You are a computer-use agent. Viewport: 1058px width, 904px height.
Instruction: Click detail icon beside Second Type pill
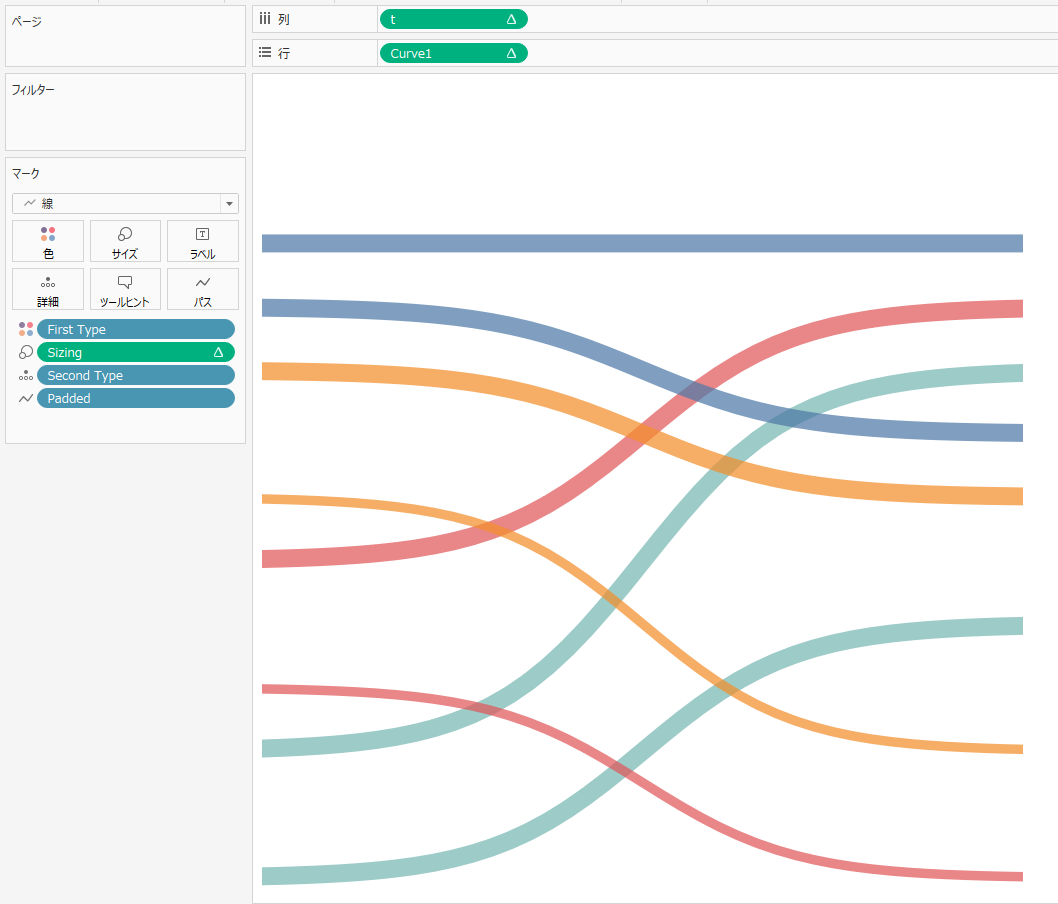point(26,375)
